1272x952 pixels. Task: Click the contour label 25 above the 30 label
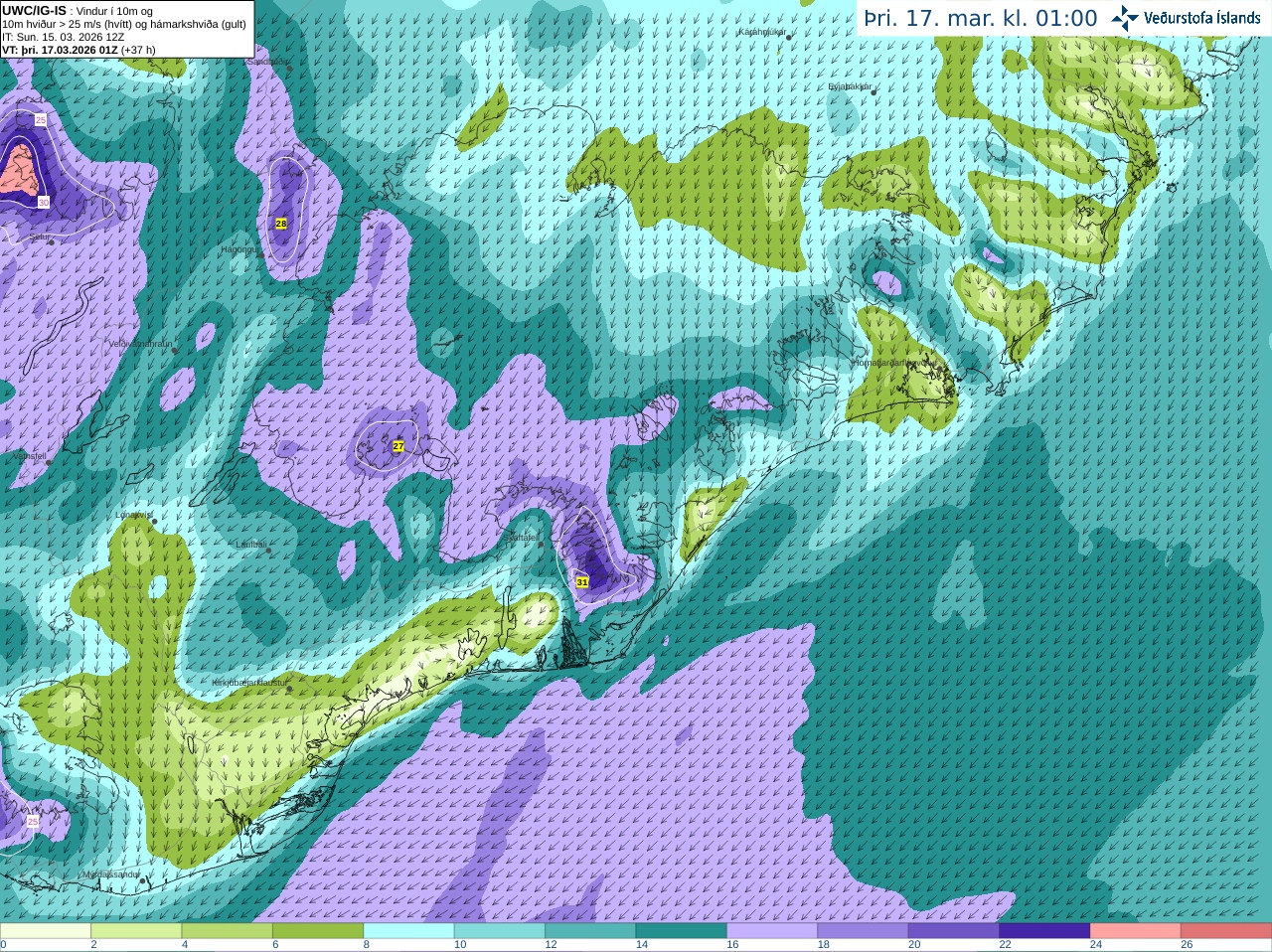41,119
